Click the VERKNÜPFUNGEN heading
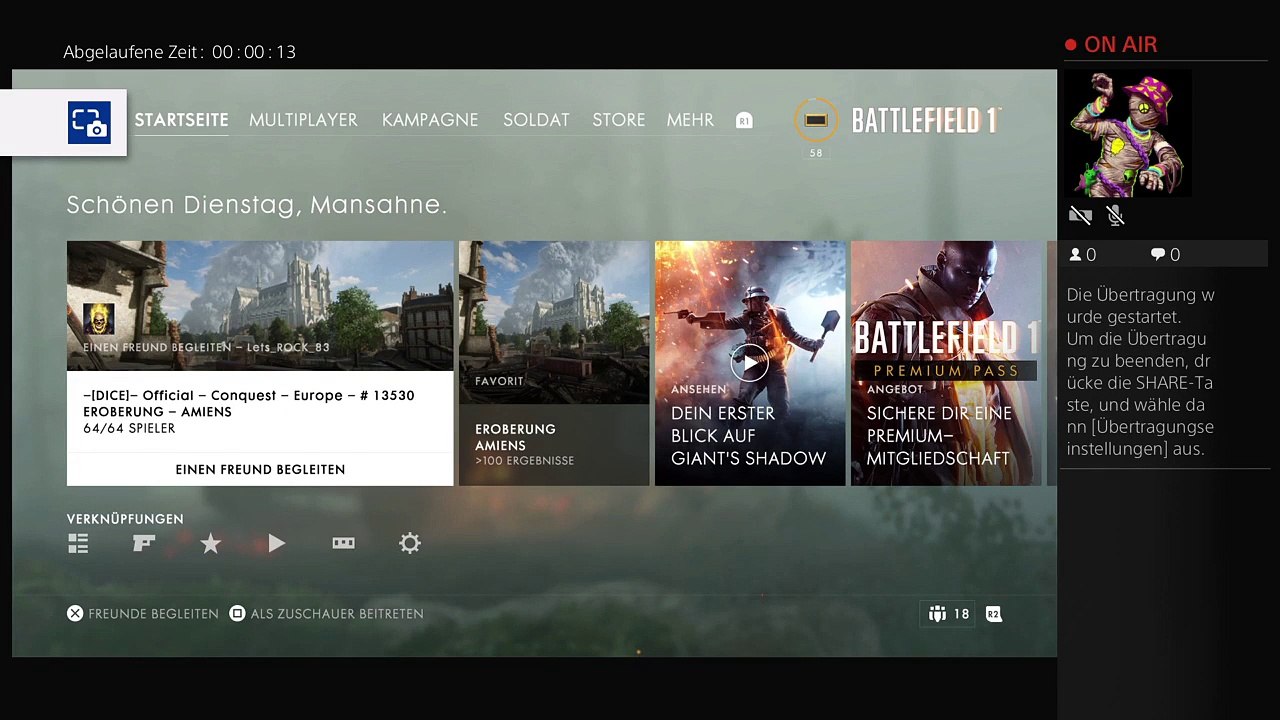This screenshot has height=720, width=1280. [125, 519]
